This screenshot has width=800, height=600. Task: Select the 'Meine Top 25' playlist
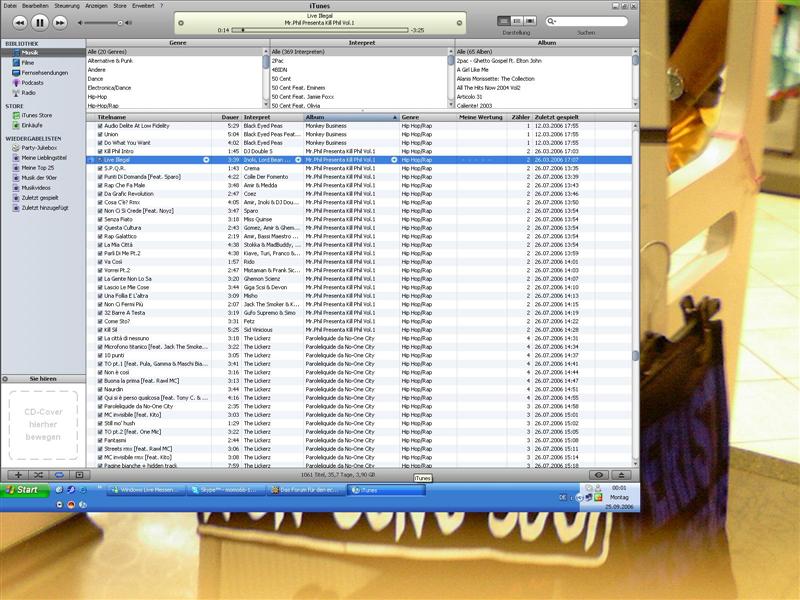(37, 167)
